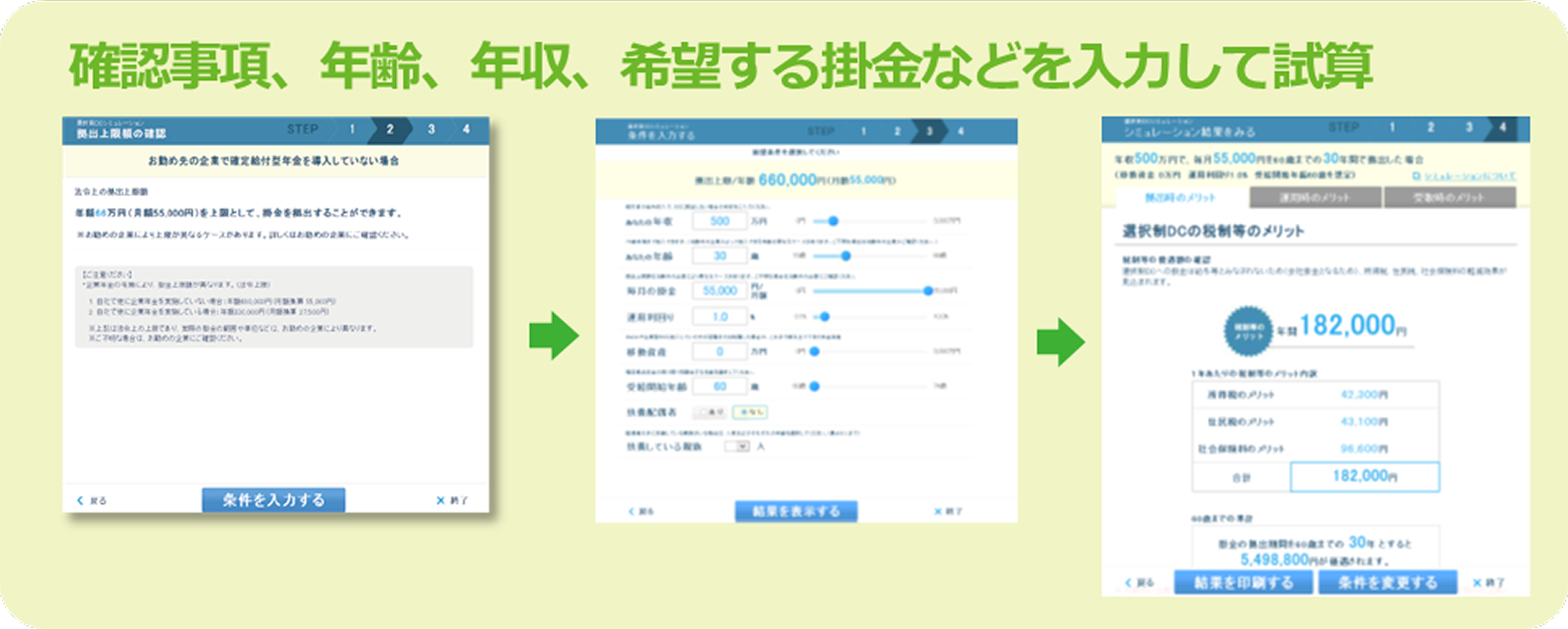Screen dimensions: 1568x629
Task: Click 結果を印刷する in results panel
Action: pyautogui.click(x=1243, y=582)
